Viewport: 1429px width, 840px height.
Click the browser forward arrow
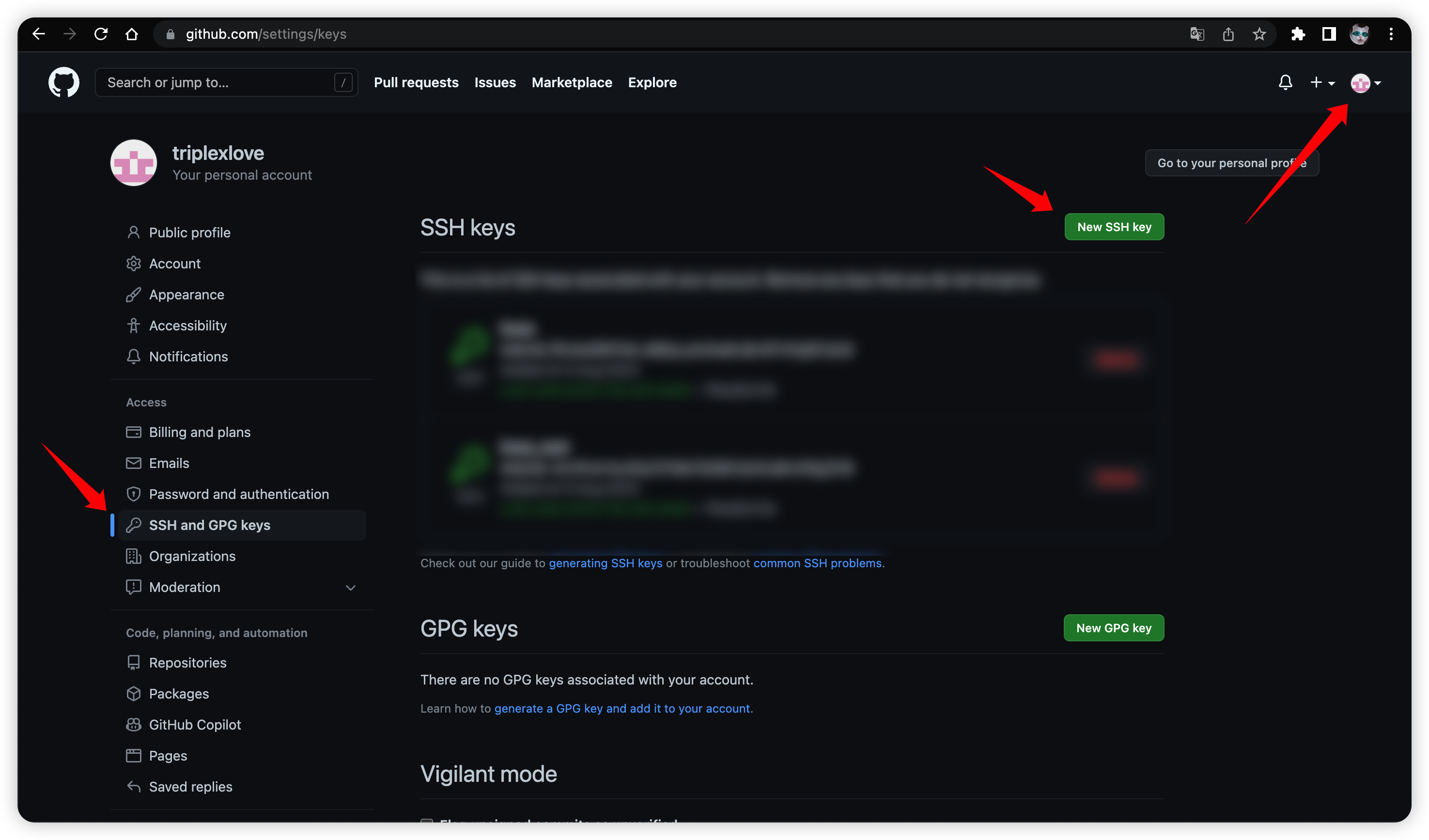pyautogui.click(x=70, y=34)
